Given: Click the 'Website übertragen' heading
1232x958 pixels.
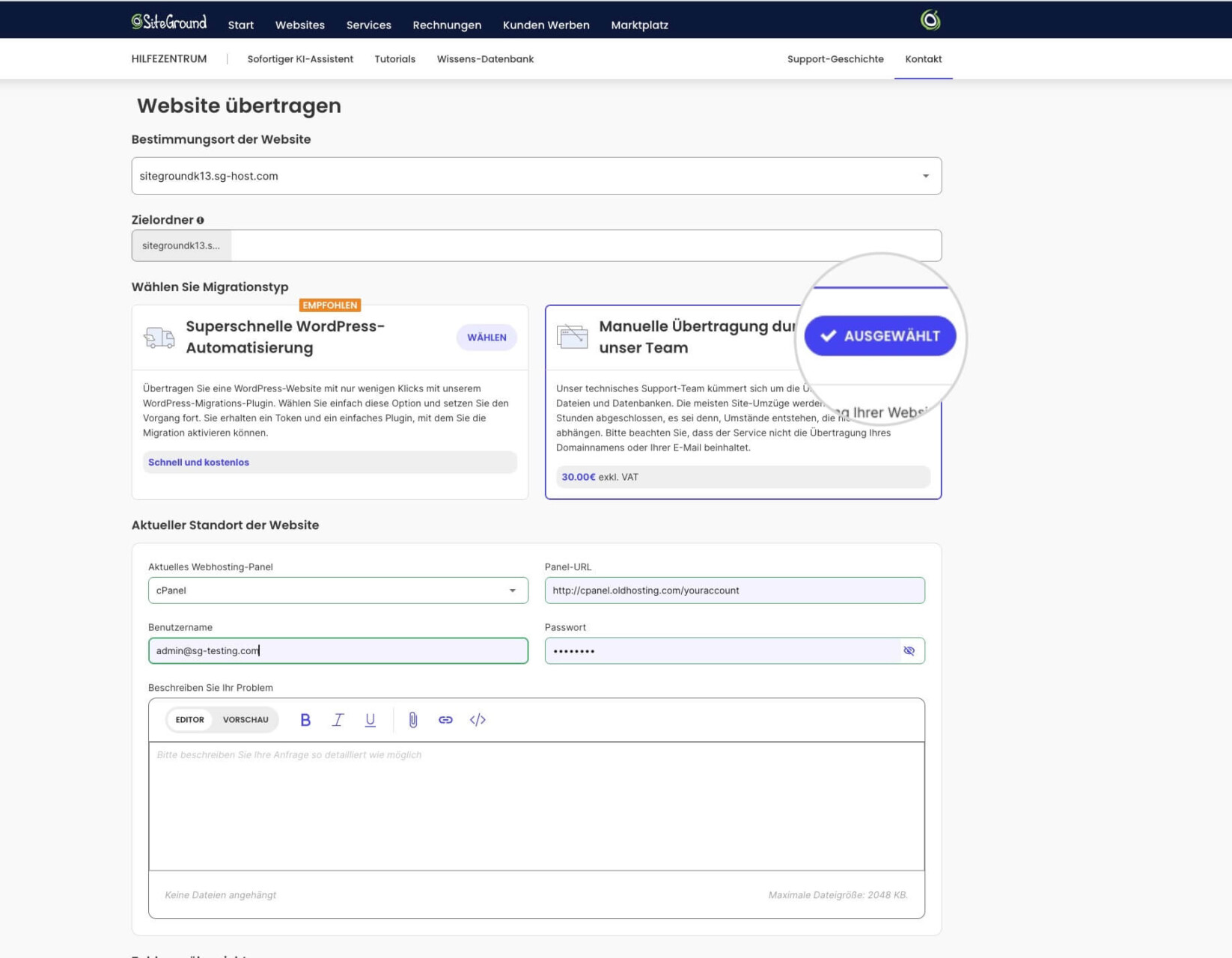Looking at the screenshot, I should pyautogui.click(x=239, y=106).
